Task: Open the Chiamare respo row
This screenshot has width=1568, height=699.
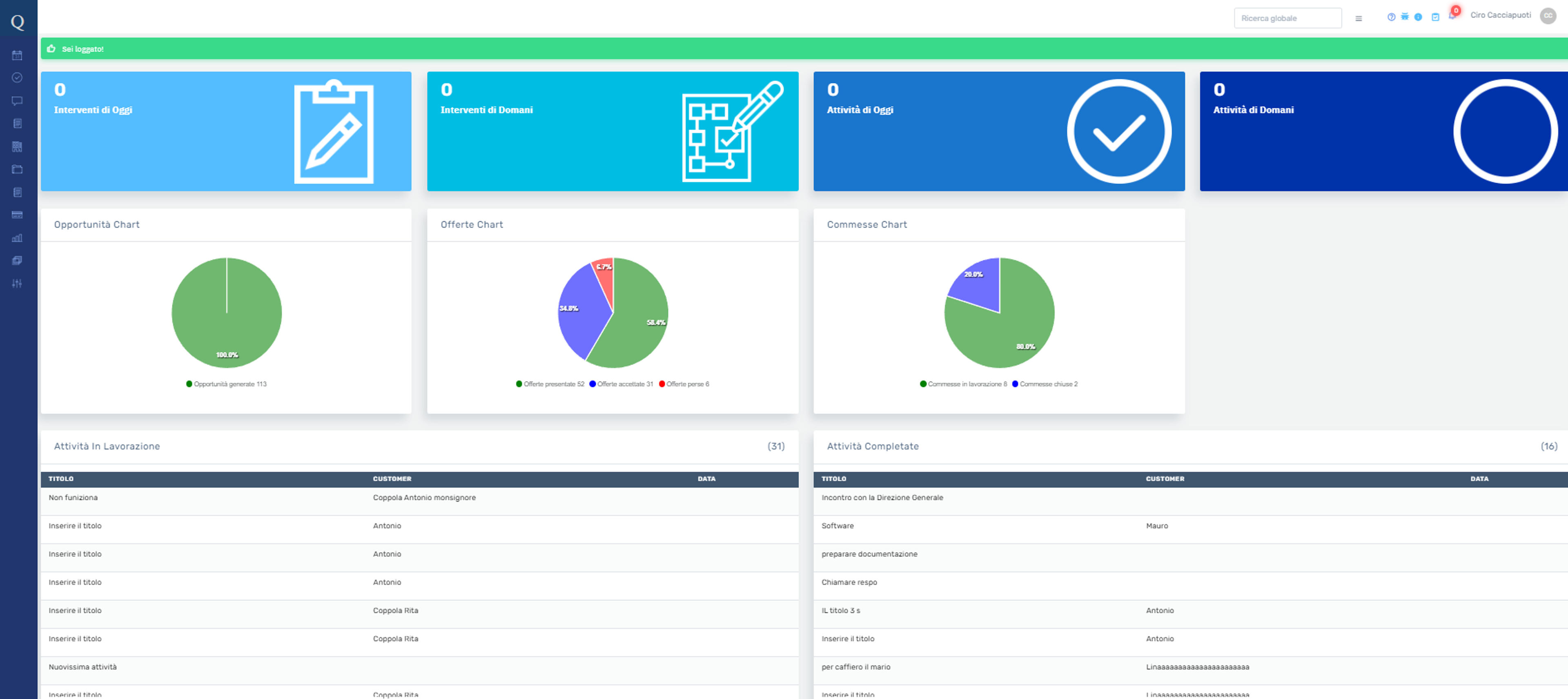Action: [1191, 586]
